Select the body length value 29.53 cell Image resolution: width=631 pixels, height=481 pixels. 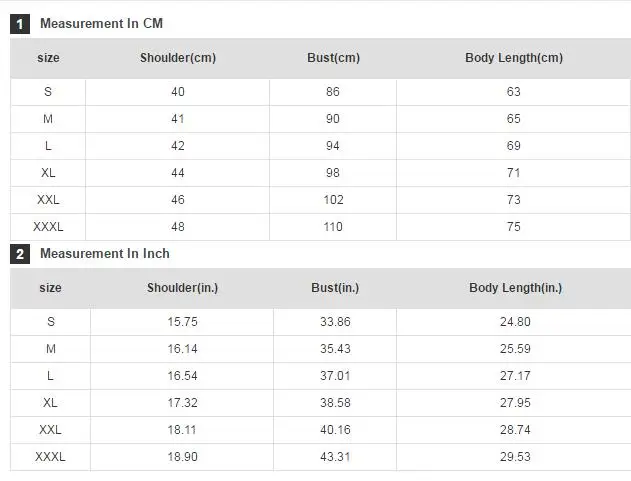[515, 457]
